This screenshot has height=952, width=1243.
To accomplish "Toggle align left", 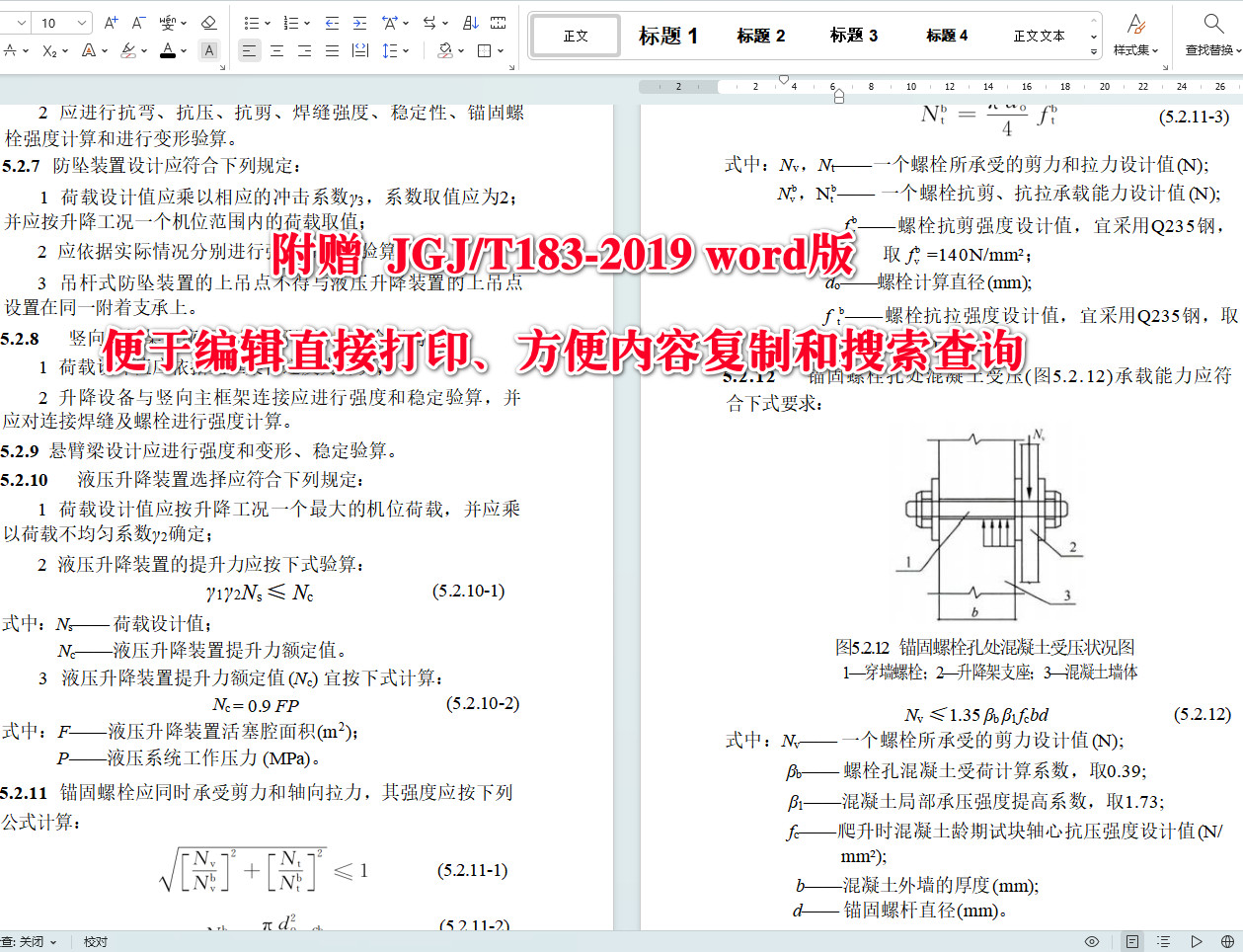I will [x=250, y=50].
